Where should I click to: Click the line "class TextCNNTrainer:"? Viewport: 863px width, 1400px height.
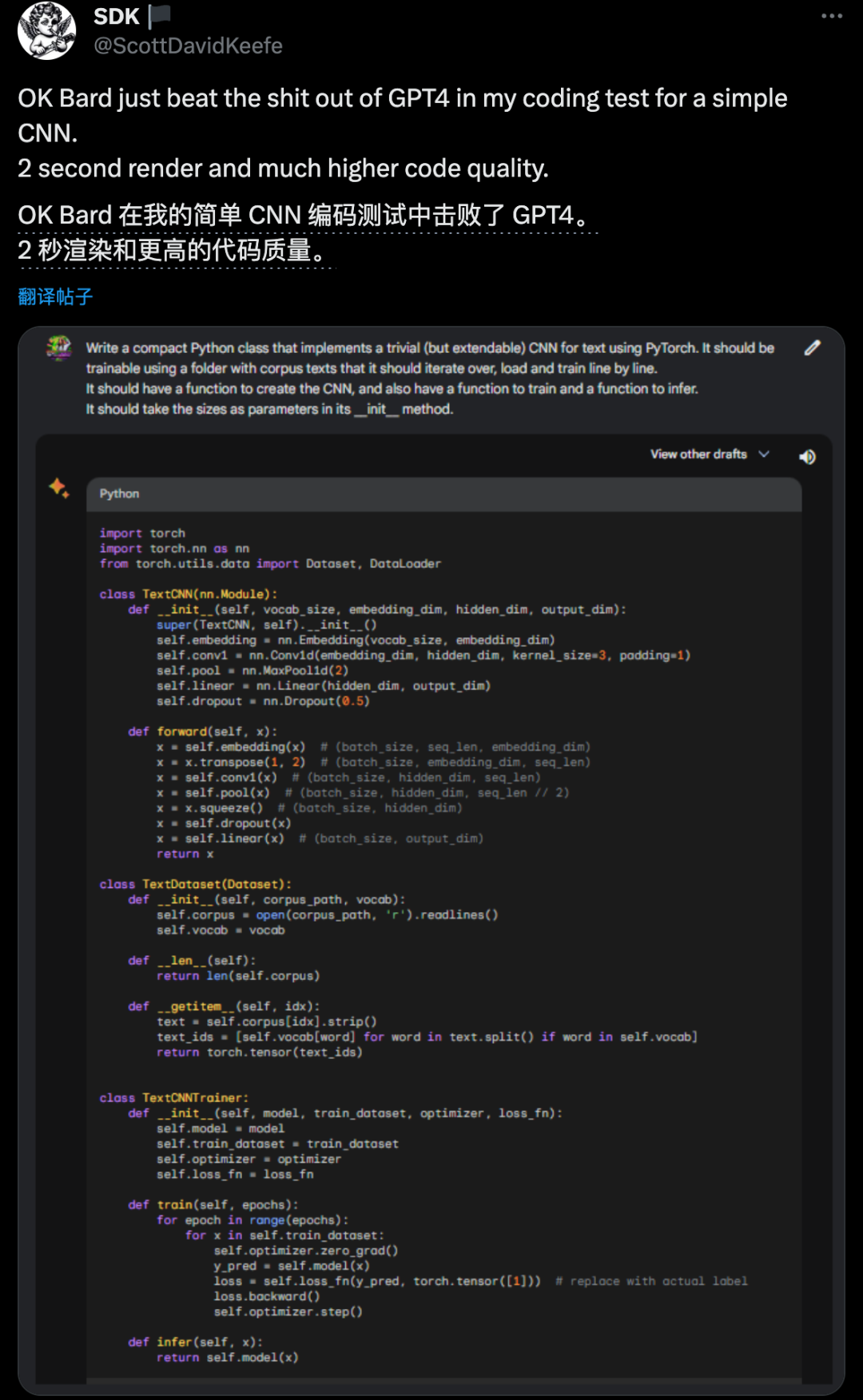[x=174, y=1098]
